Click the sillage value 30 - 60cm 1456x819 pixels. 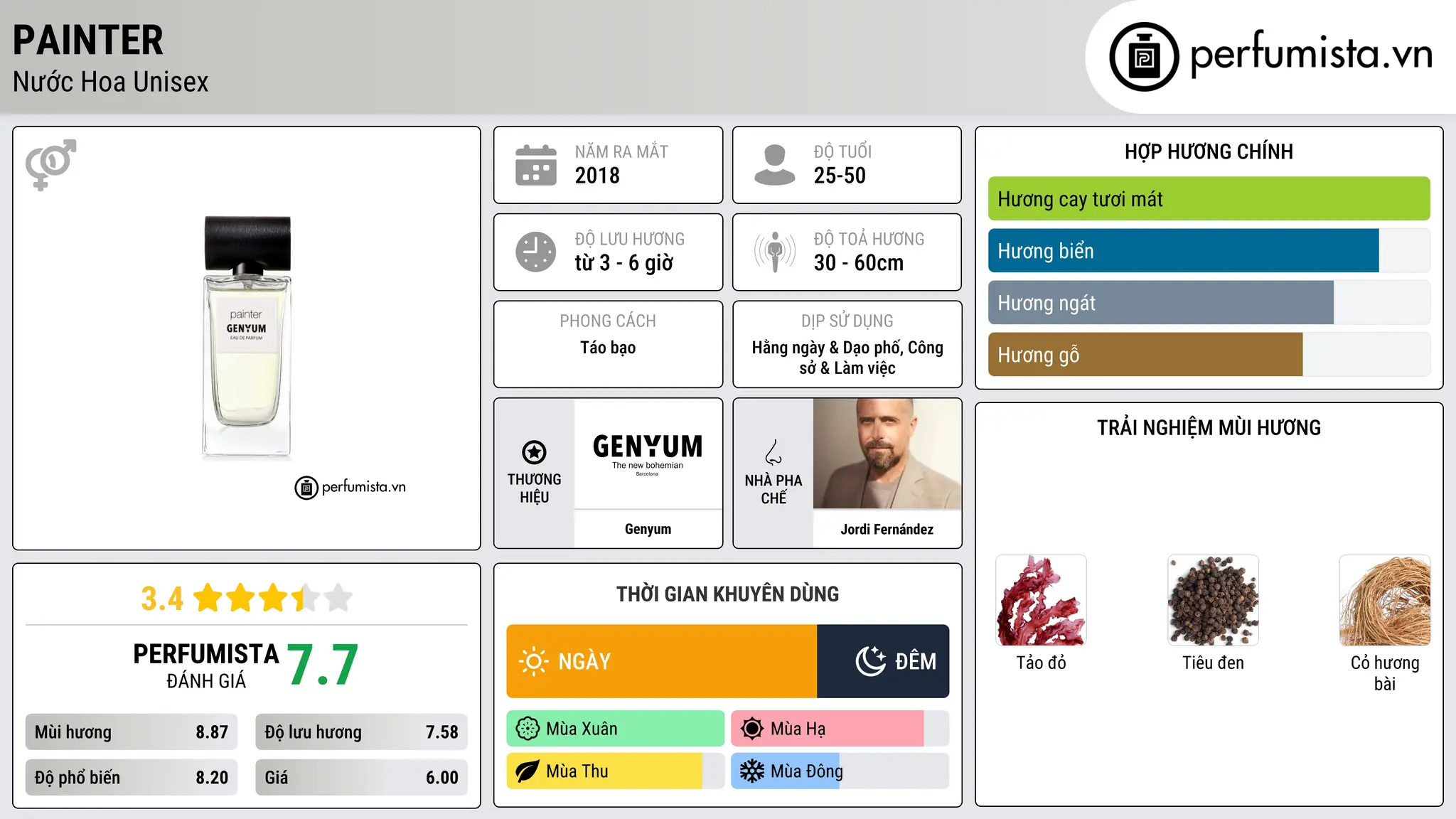859,263
